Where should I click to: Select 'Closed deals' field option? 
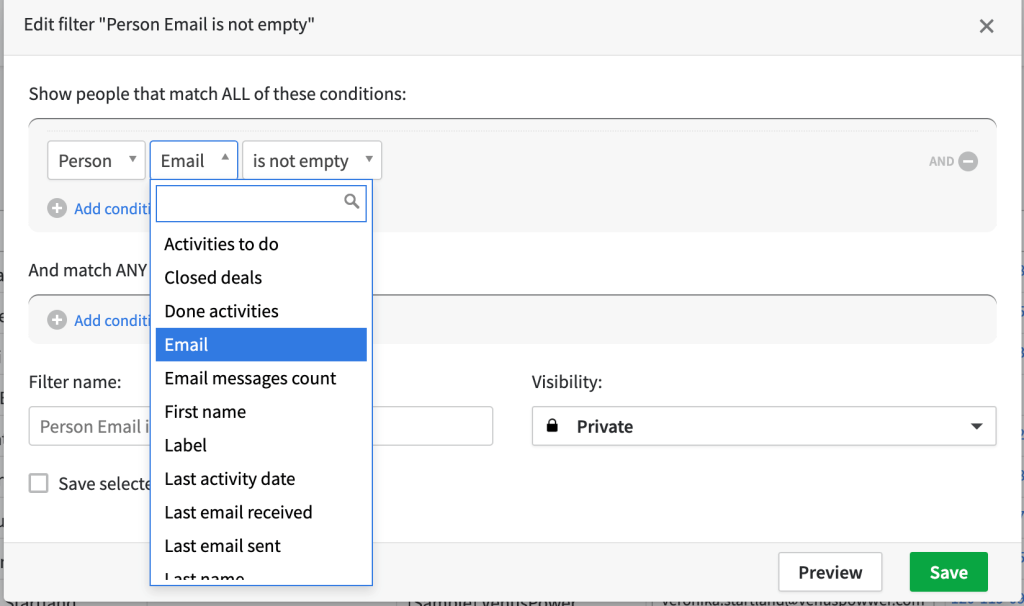pos(261,278)
